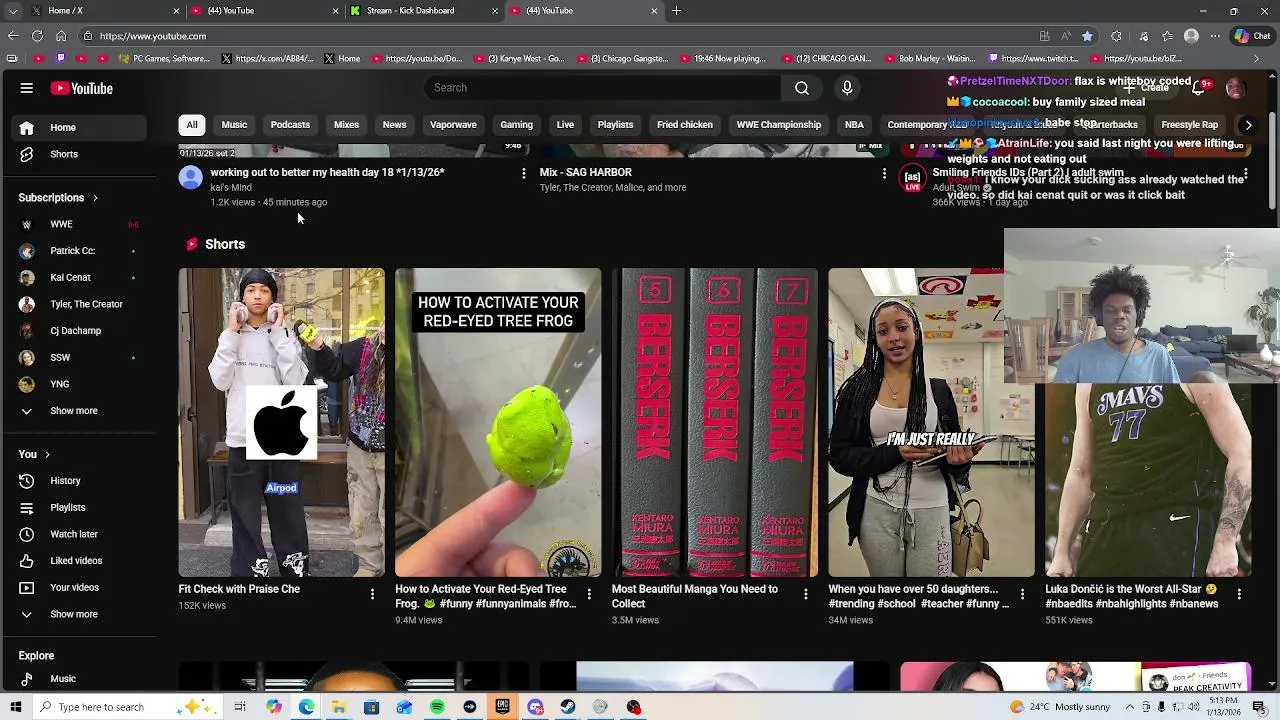Open SSW subscription channel
The height and width of the screenshot is (720, 1280).
point(78,357)
